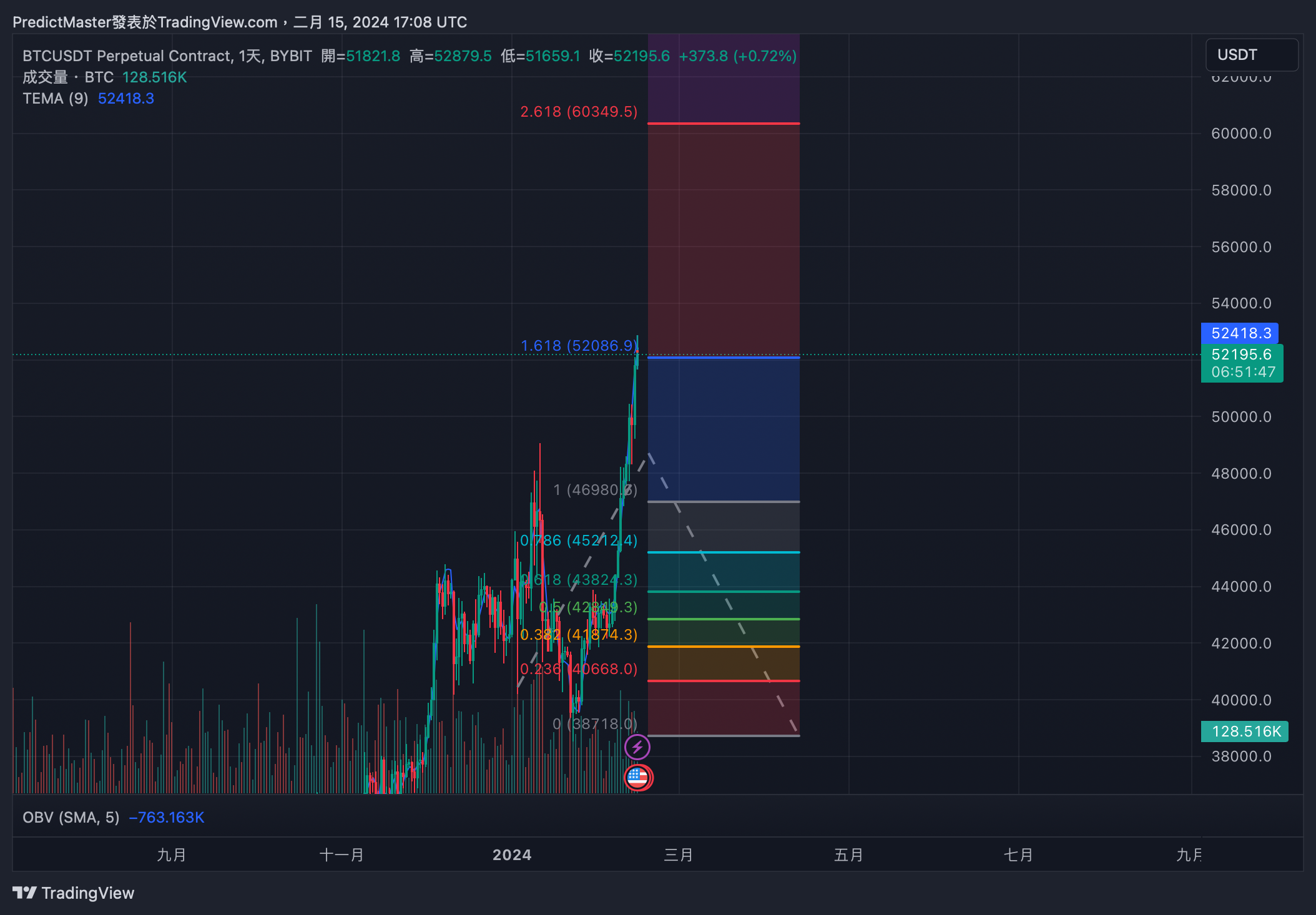Click the 0.236 (40668.0) Fibonacci label
The width and height of the screenshot is (1316, 915).
point(579,669)
